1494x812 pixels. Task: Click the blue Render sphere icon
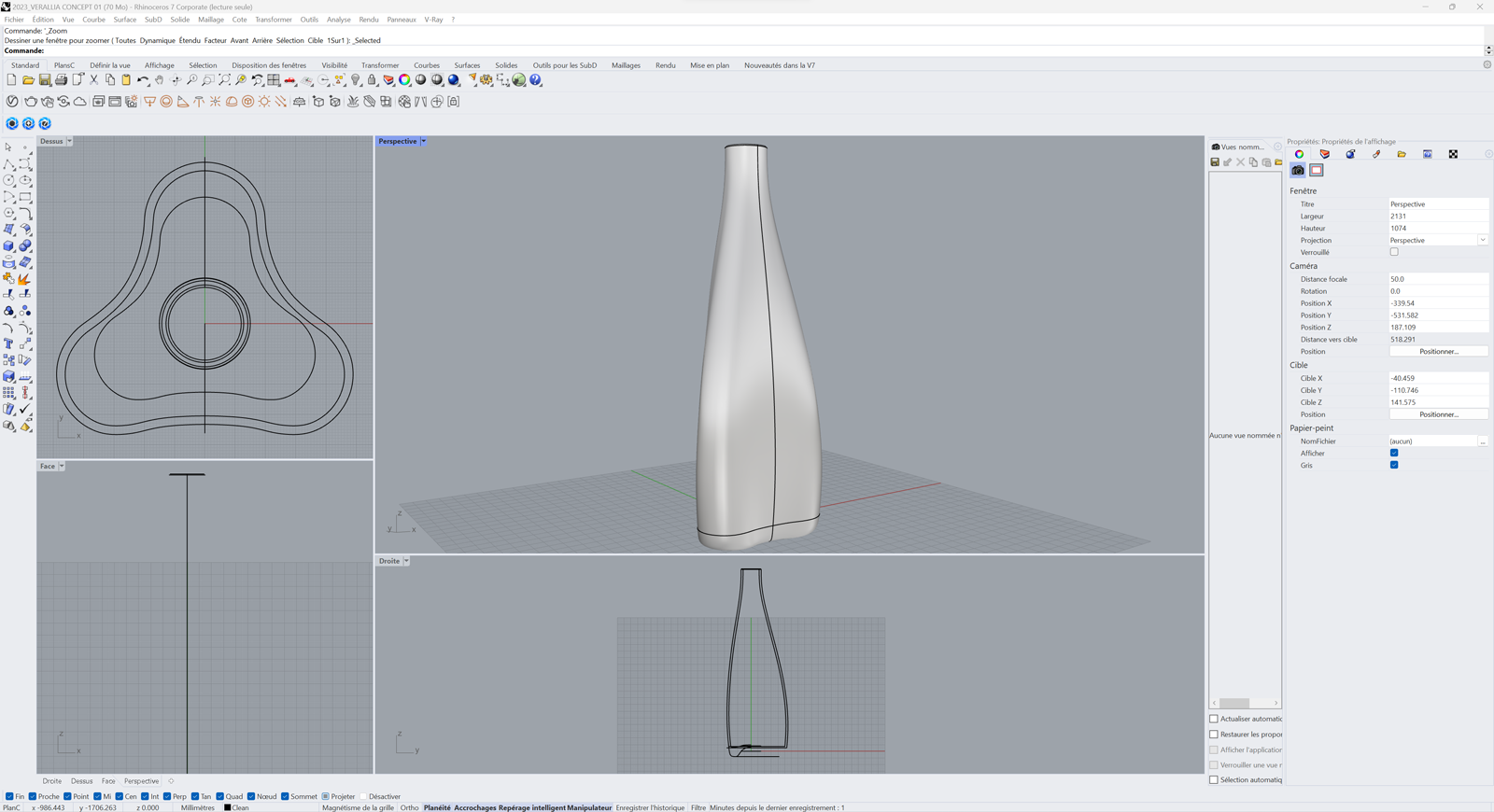tap(454, 80)
